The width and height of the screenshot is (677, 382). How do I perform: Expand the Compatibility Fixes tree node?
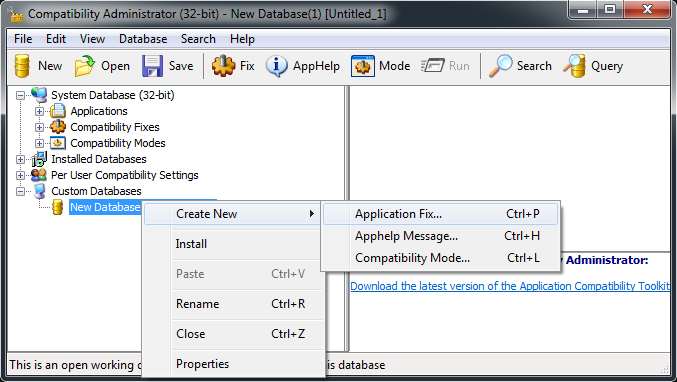pos(39,127)
